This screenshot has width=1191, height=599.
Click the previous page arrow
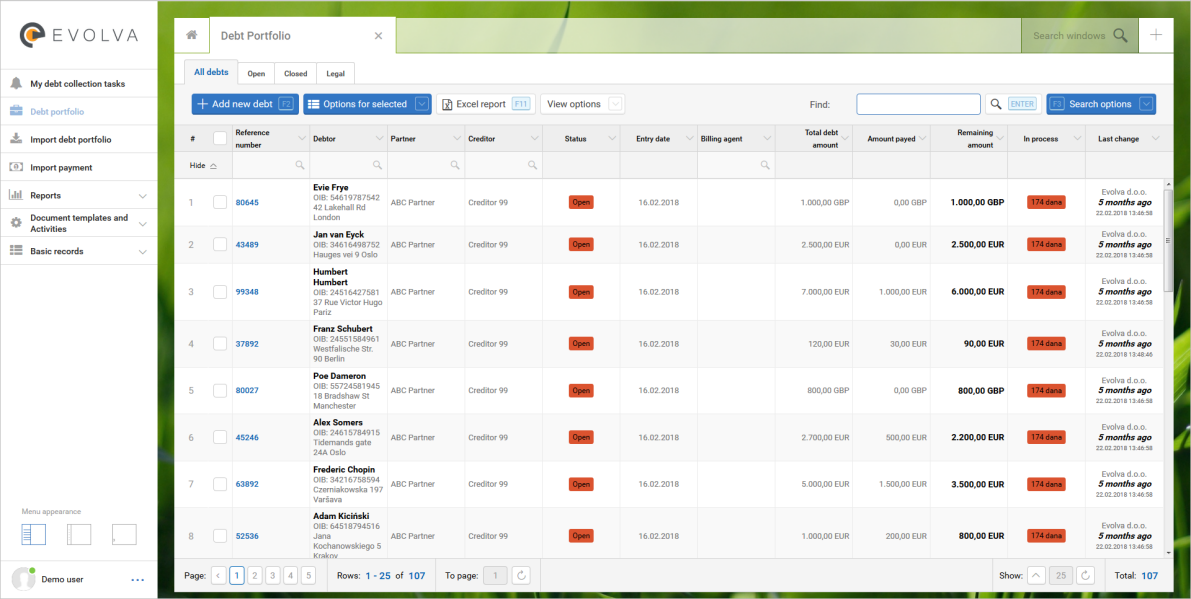tap(219, 575)
